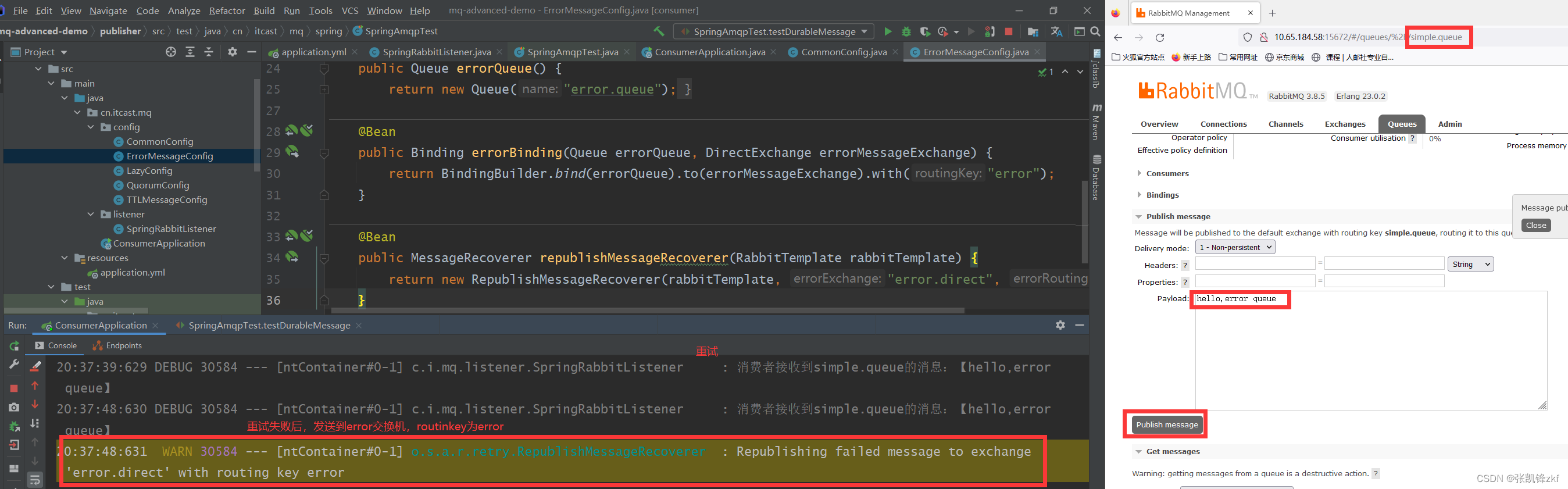Viewport: 1568px width, 489px height.
Task: Open the Project view selector dropdown
Action: (40, 52)
